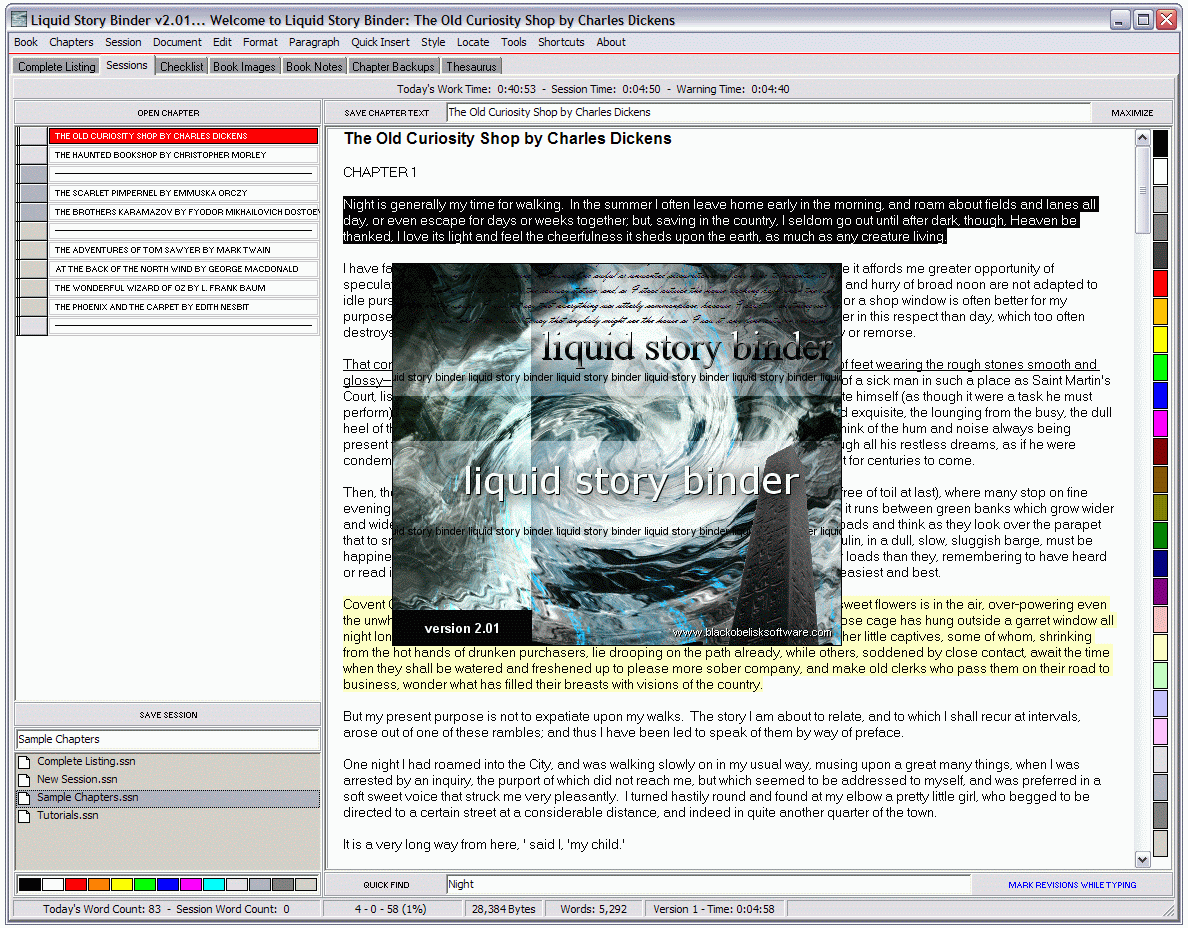Pick the orange swatch in right color column

pyautogui.click(x=1160, y=311)
